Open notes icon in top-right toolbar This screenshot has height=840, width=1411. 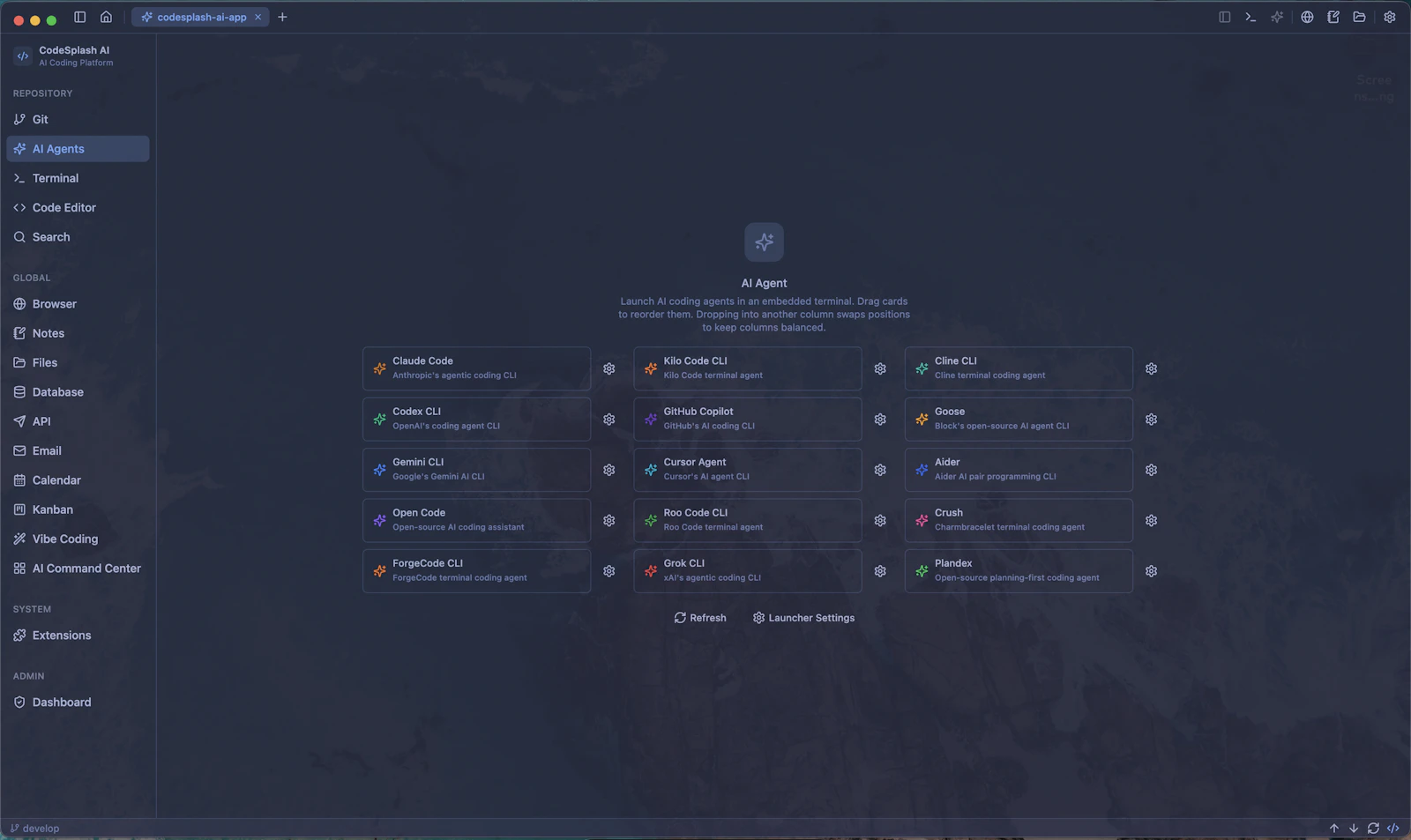(1333, 17)
